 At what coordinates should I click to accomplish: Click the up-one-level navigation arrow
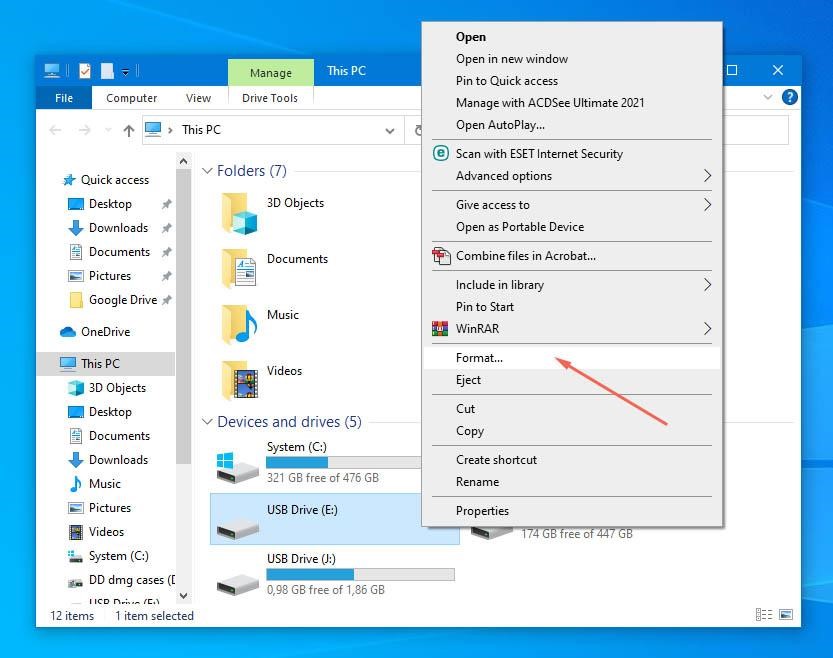129,130
